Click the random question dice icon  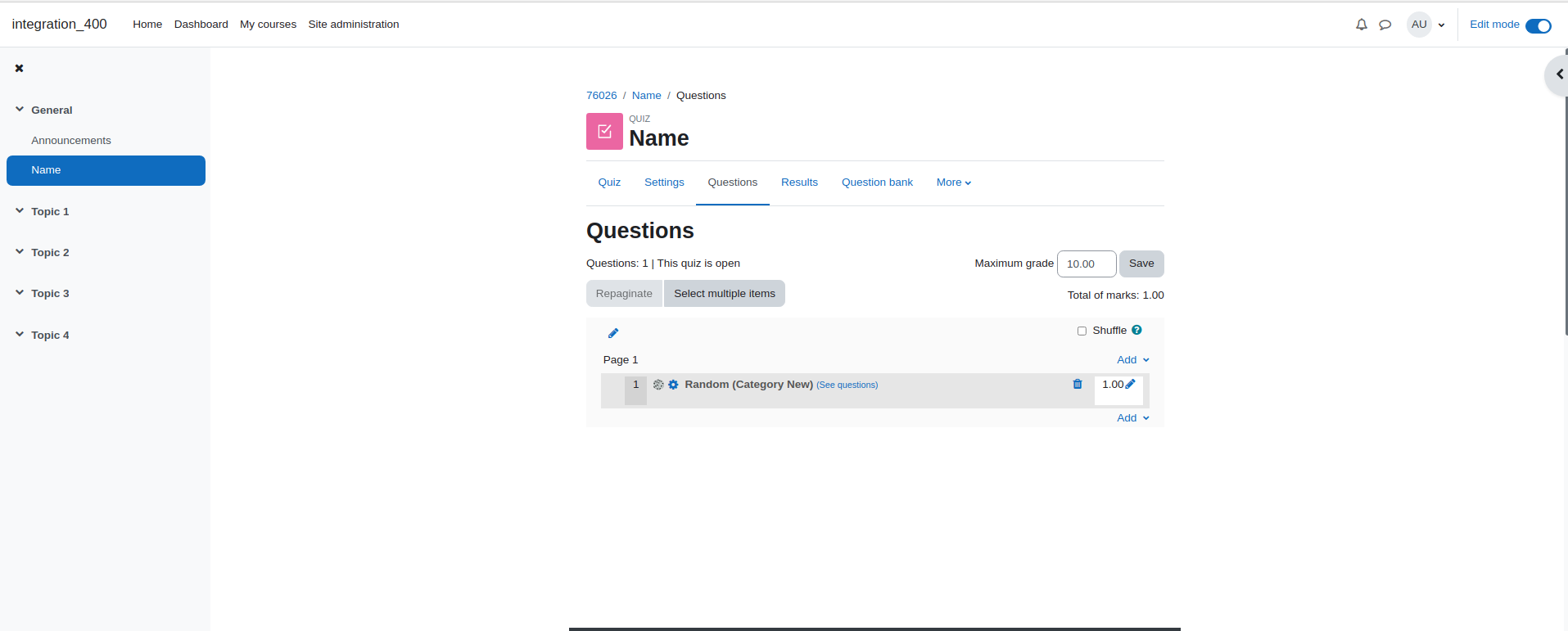tap(658, 385)
